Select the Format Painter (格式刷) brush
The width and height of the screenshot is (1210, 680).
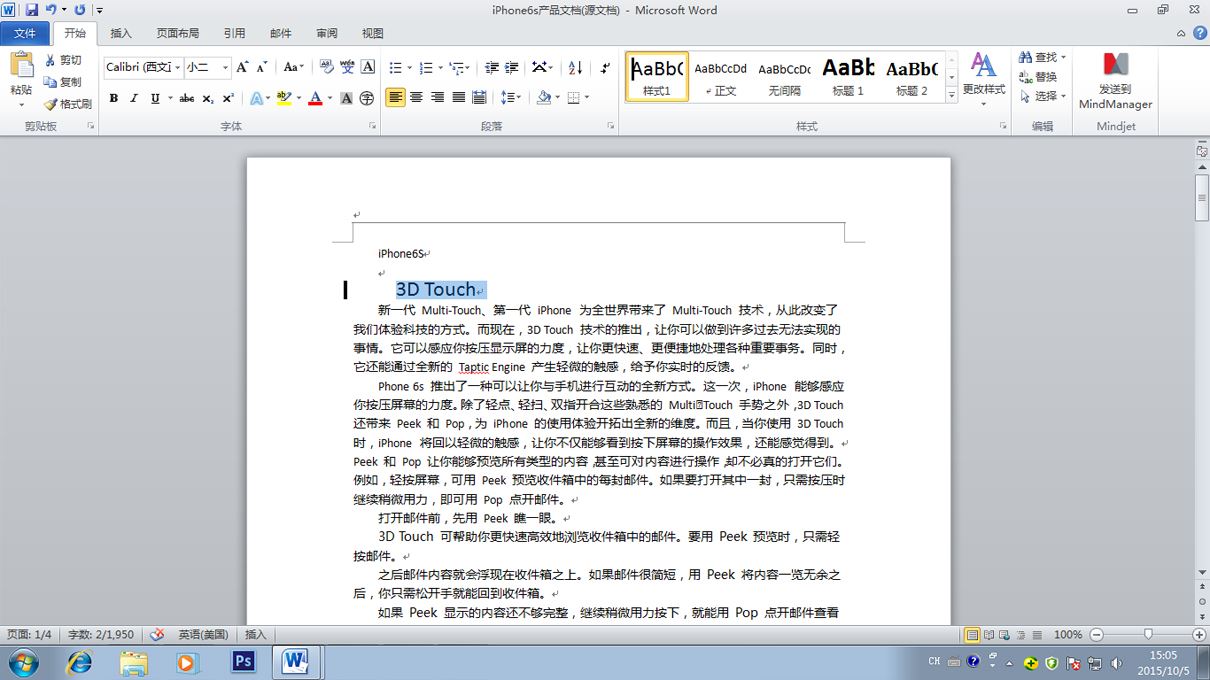(x=68, y=104)
